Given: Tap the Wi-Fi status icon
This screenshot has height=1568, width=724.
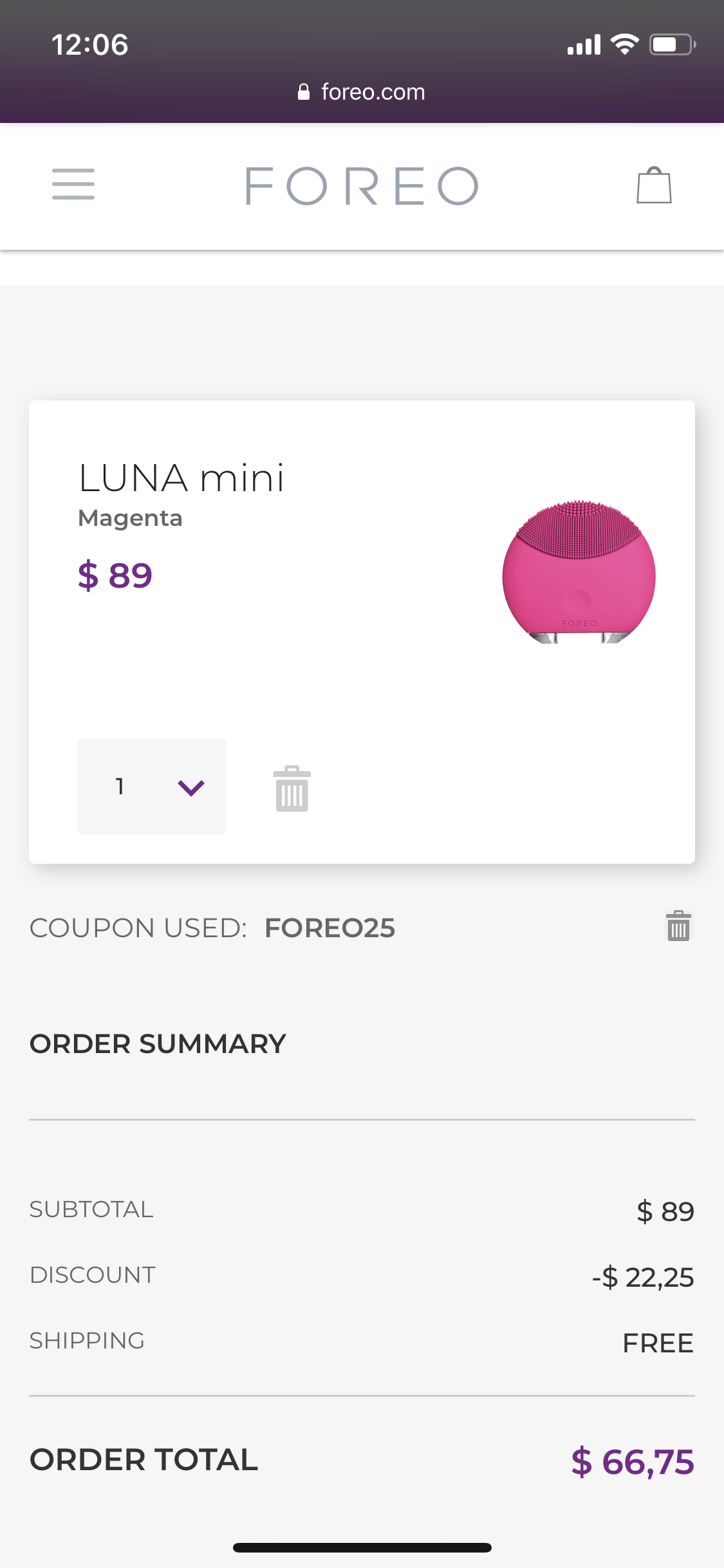Looking at the screenshot, I should (x=624, y=44).
